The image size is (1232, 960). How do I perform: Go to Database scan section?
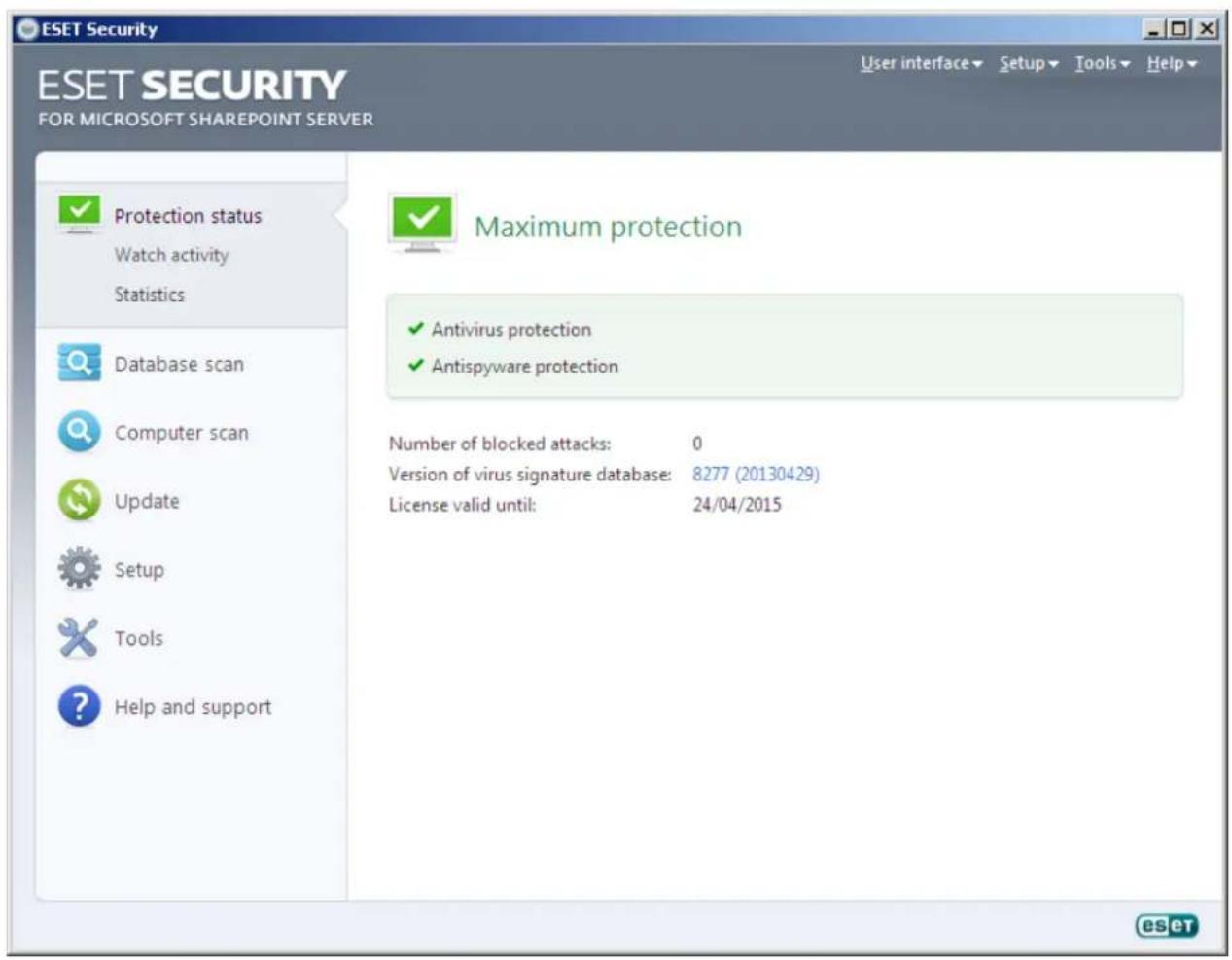point(179,364)
